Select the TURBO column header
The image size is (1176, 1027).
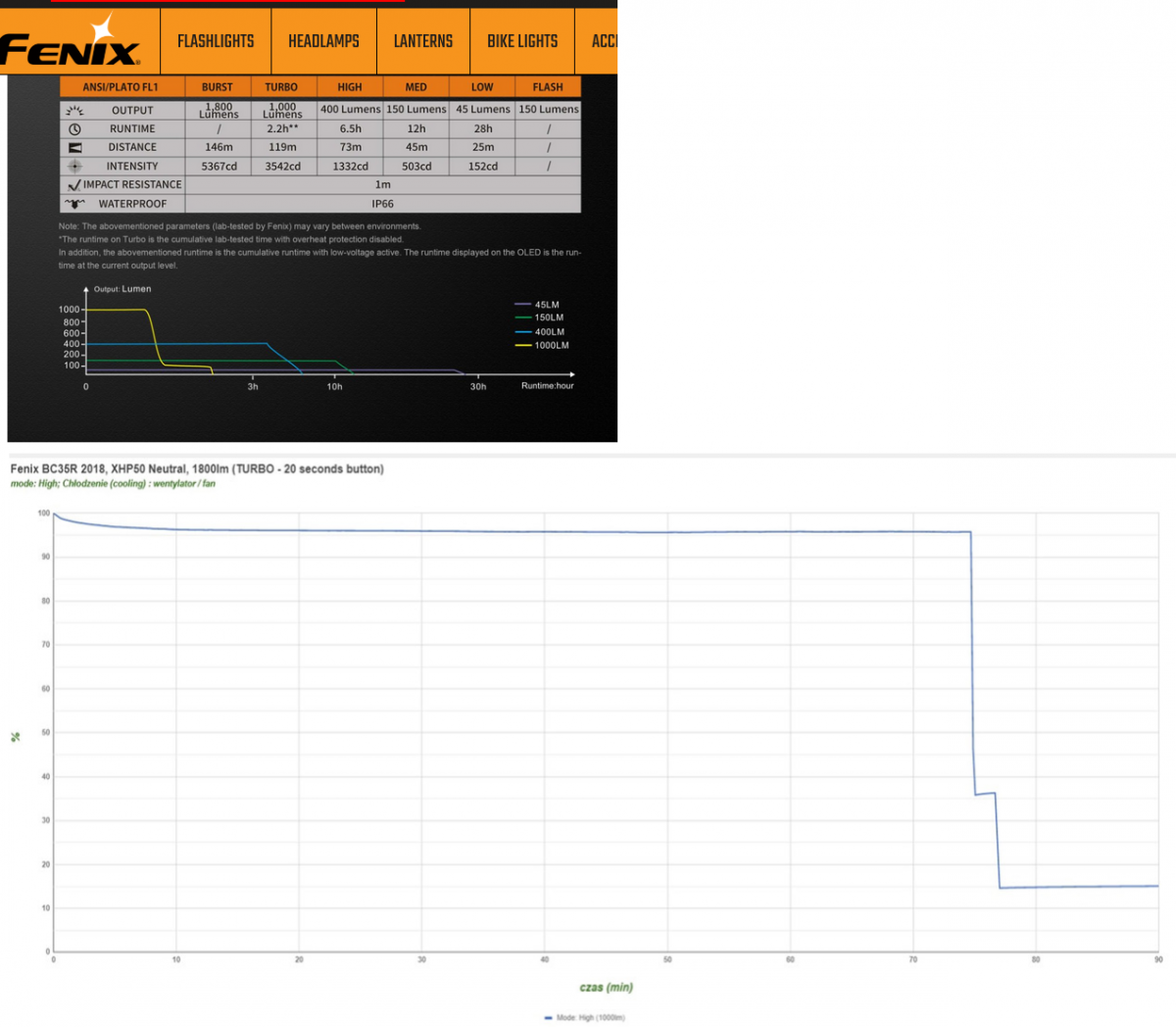pos(281,87)
